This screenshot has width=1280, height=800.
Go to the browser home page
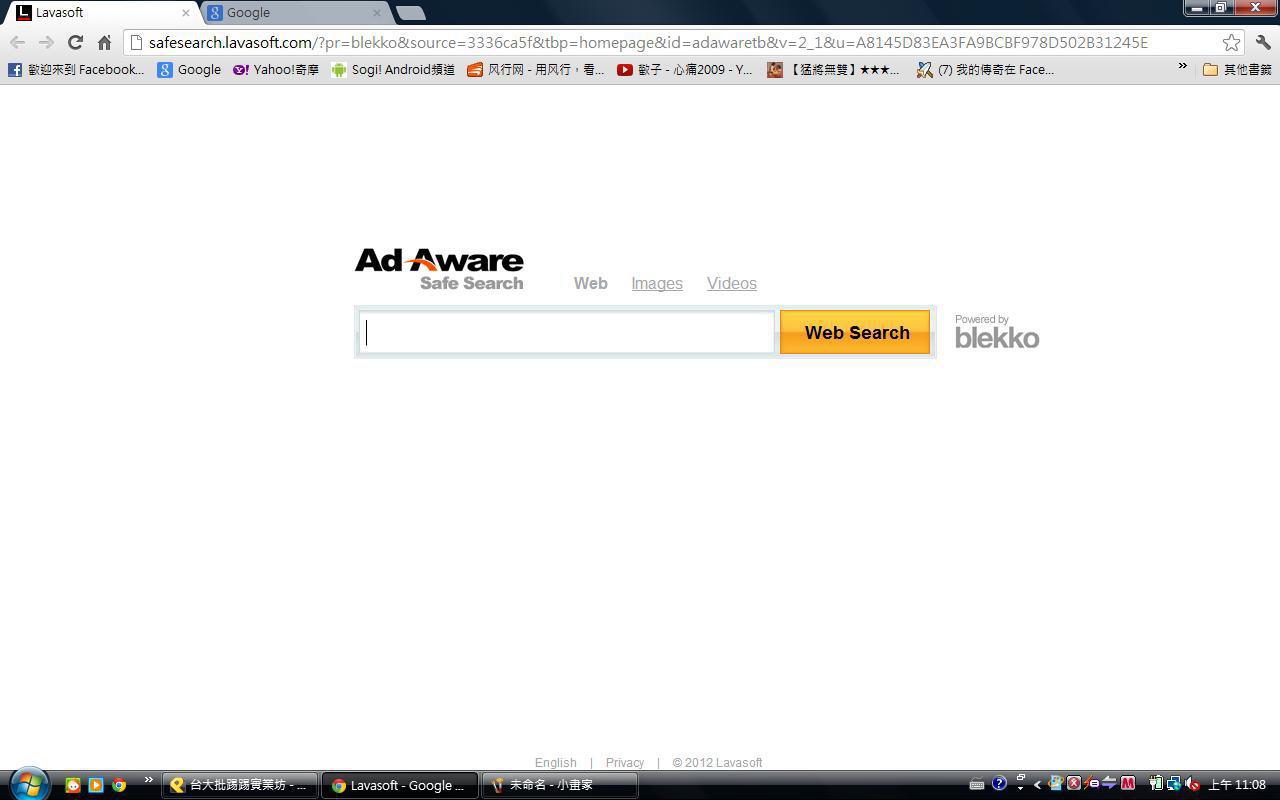point(104,42)
